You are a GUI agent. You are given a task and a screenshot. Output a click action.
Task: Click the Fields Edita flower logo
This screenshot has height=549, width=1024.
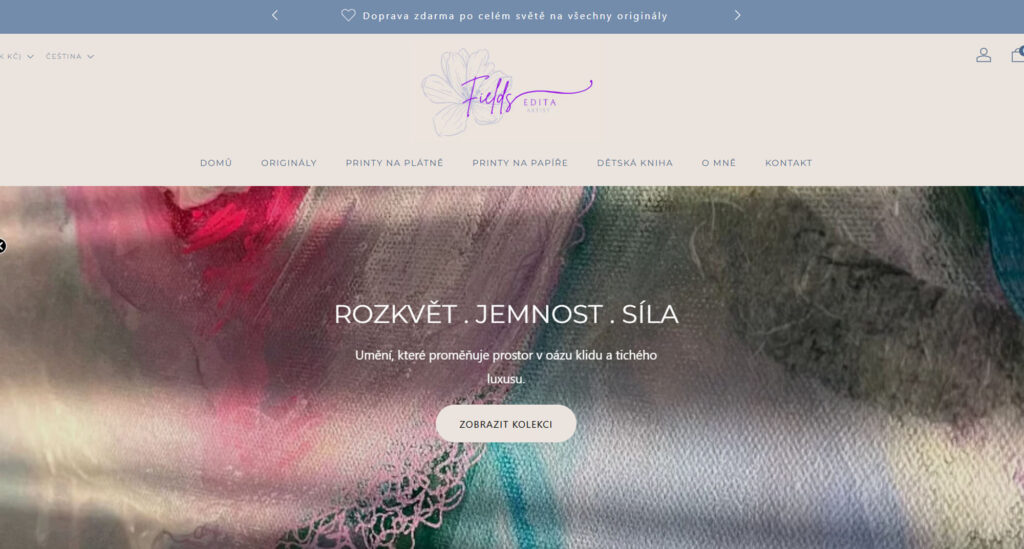tap(507, 91)
